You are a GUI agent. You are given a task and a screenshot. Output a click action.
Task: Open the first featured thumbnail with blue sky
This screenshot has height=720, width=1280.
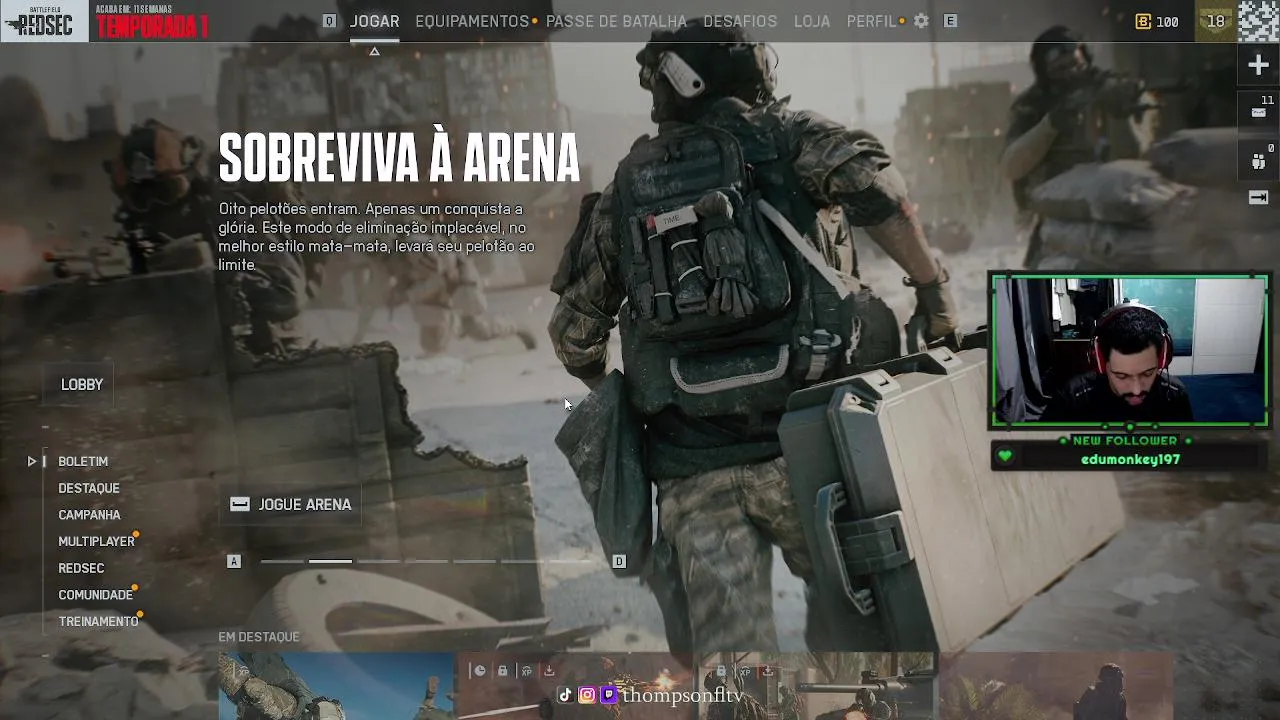click(337, 686)
